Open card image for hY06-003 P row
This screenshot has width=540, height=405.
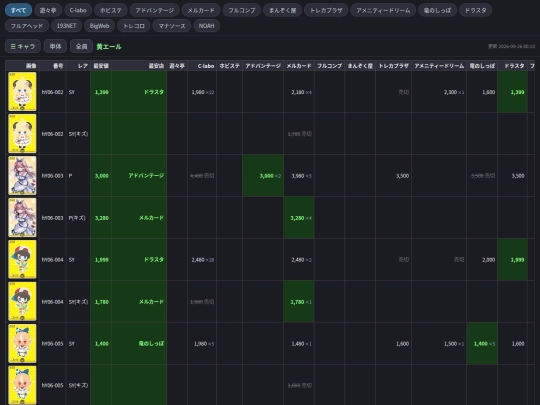[22, 175]
